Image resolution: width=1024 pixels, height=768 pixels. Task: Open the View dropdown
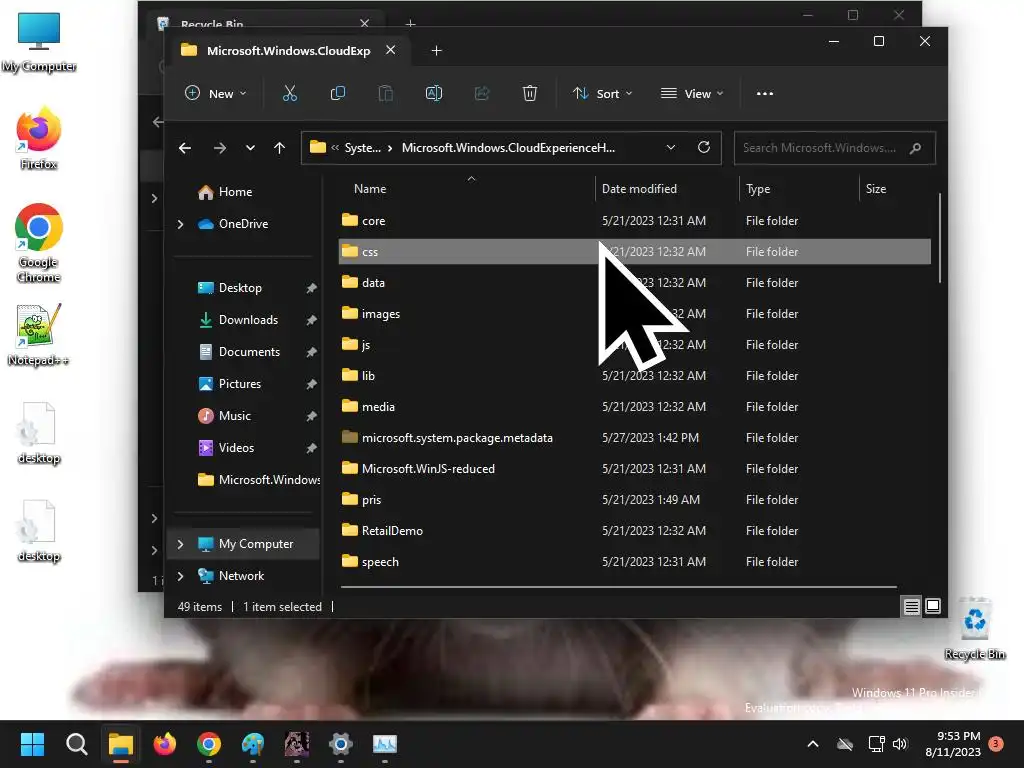pos(692,93)
